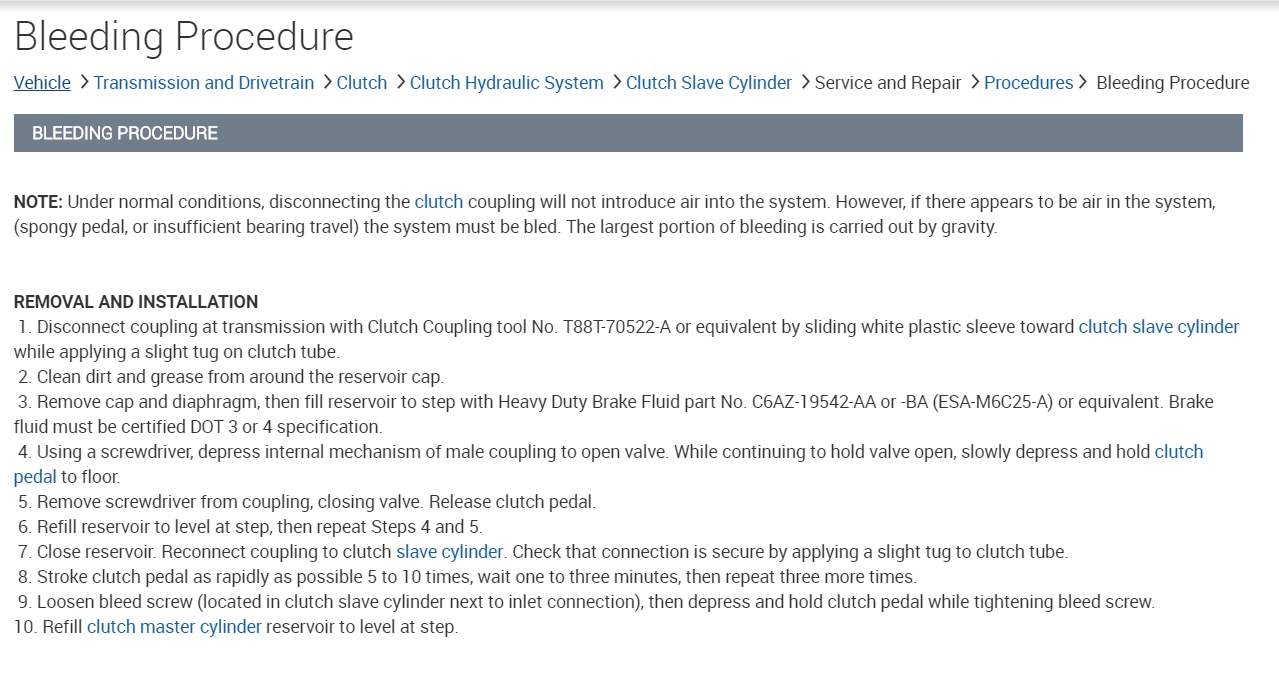Navigate to the Clutch Slave Cylinder breadcrumb

coord(709,83)
